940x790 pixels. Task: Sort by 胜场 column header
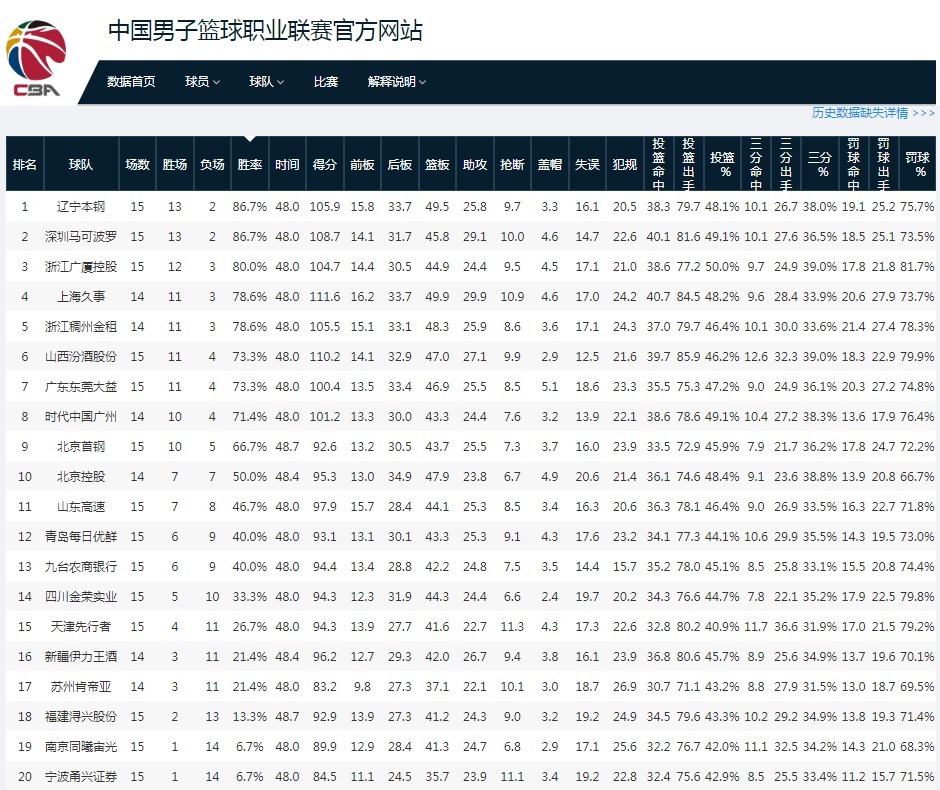click(x=174, y=164)
